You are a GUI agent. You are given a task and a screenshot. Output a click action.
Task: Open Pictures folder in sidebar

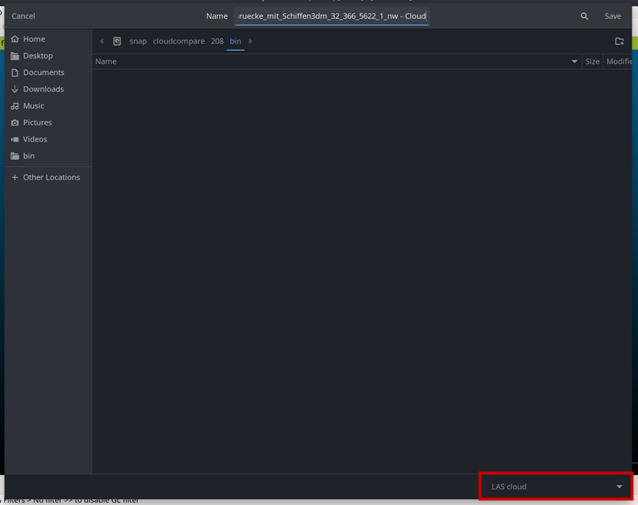pyautogui.click(x=37, y=122)
